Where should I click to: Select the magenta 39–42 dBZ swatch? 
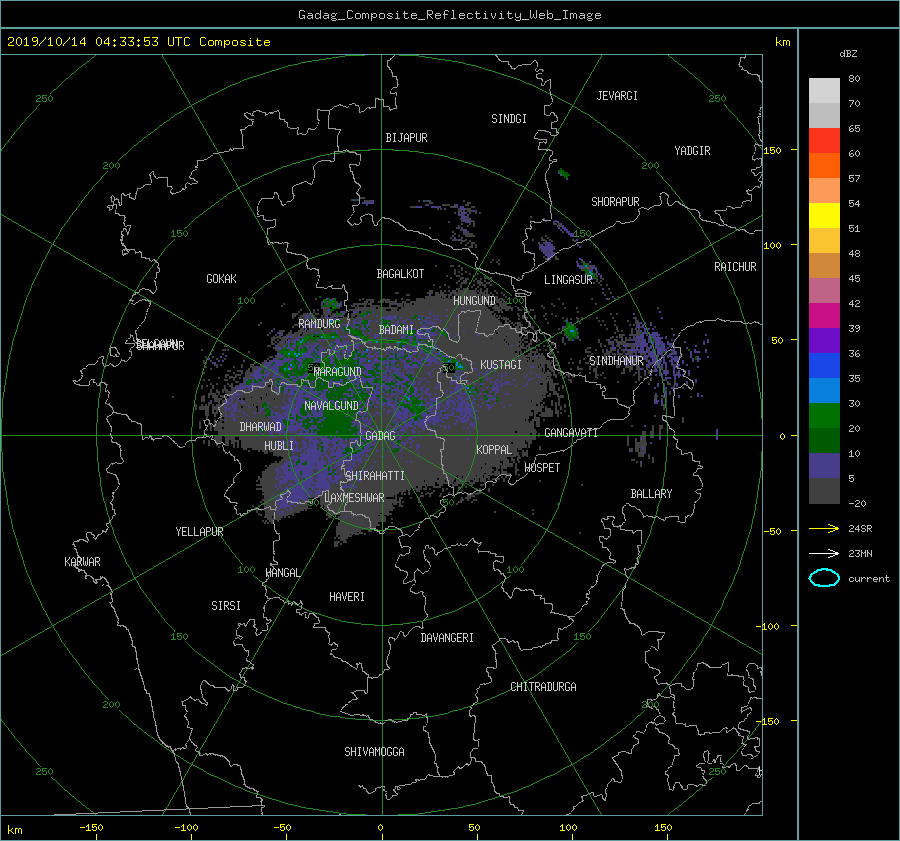[x=824, y=316]
